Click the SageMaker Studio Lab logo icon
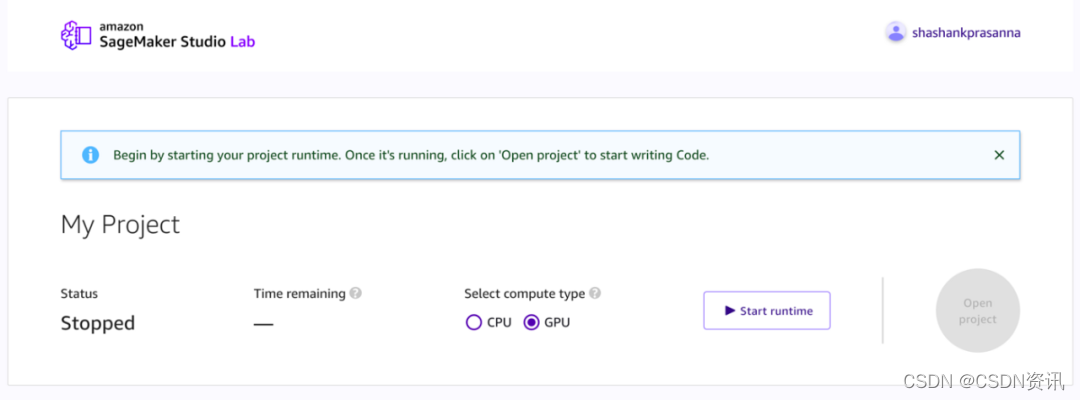The height and width of the screenshot is (400, 1080). (x=76, y=35)
